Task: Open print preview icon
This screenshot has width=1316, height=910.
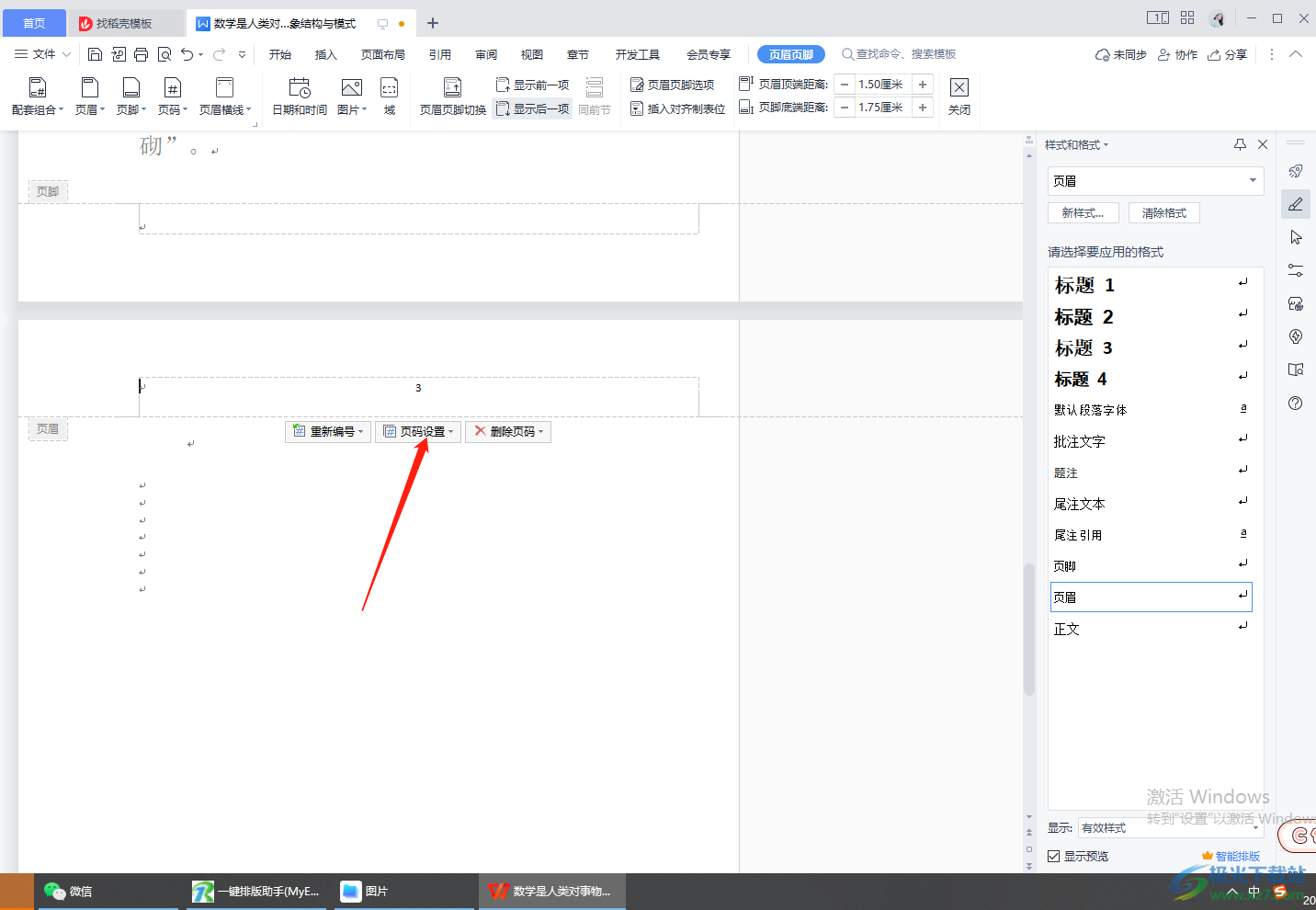Action: [164, 55]
